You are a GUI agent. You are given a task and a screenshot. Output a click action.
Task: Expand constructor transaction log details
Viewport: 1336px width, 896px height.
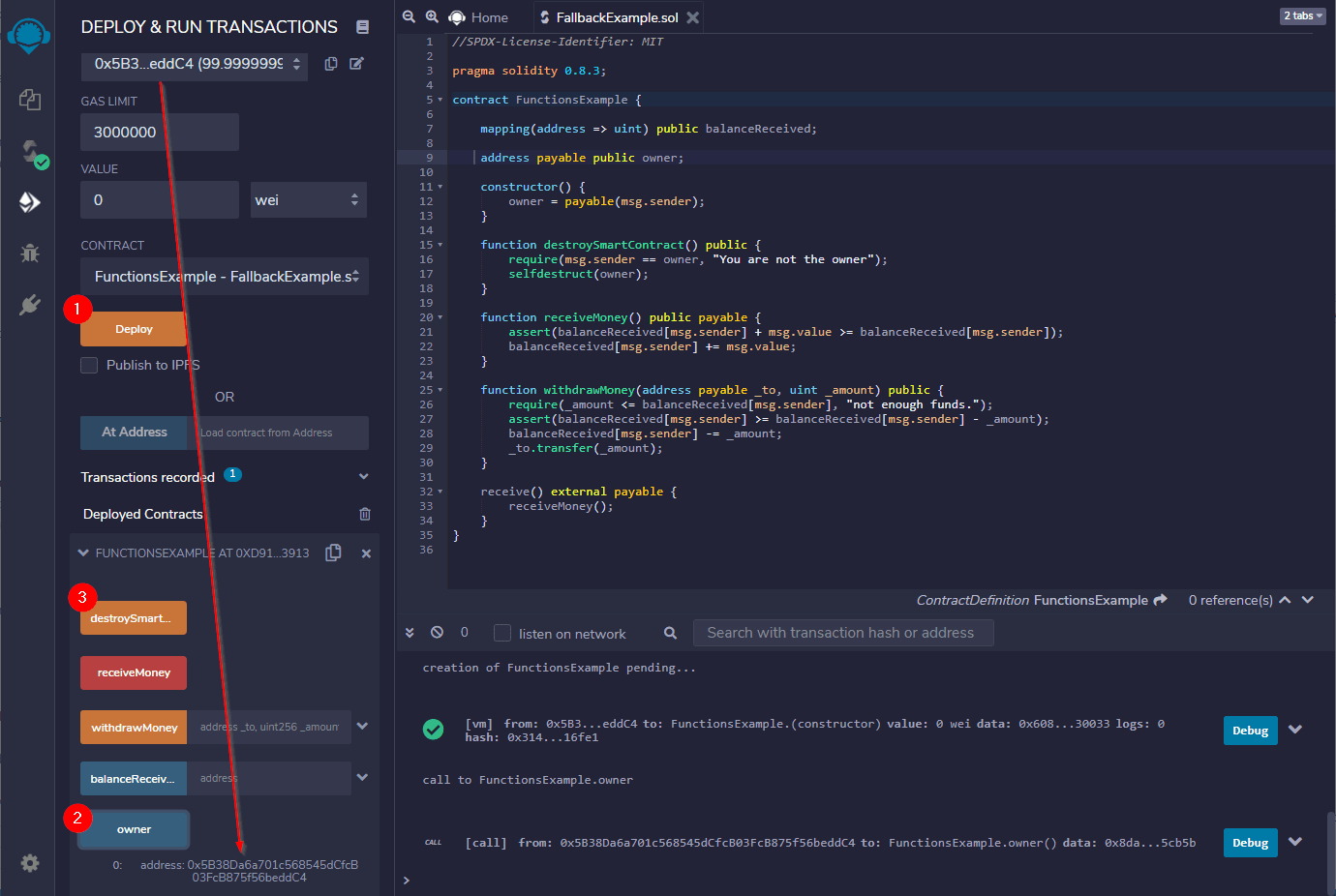(1295, 730)
